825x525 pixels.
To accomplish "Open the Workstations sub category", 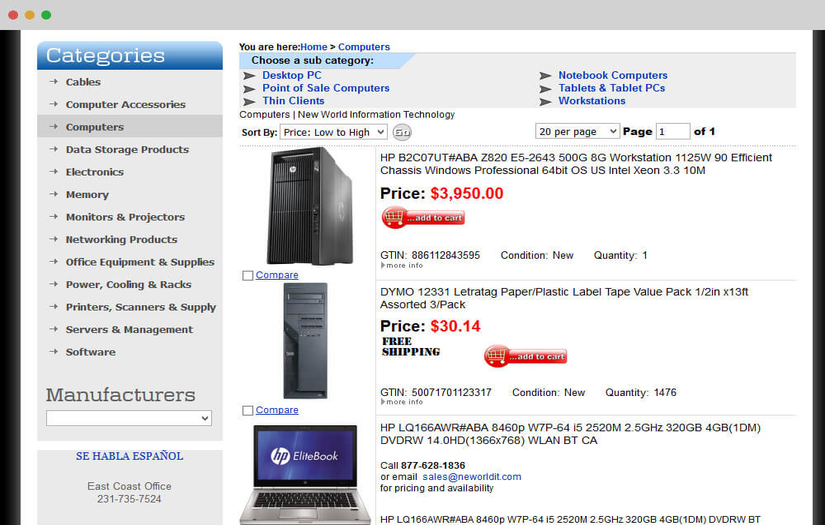I will 592,100.
